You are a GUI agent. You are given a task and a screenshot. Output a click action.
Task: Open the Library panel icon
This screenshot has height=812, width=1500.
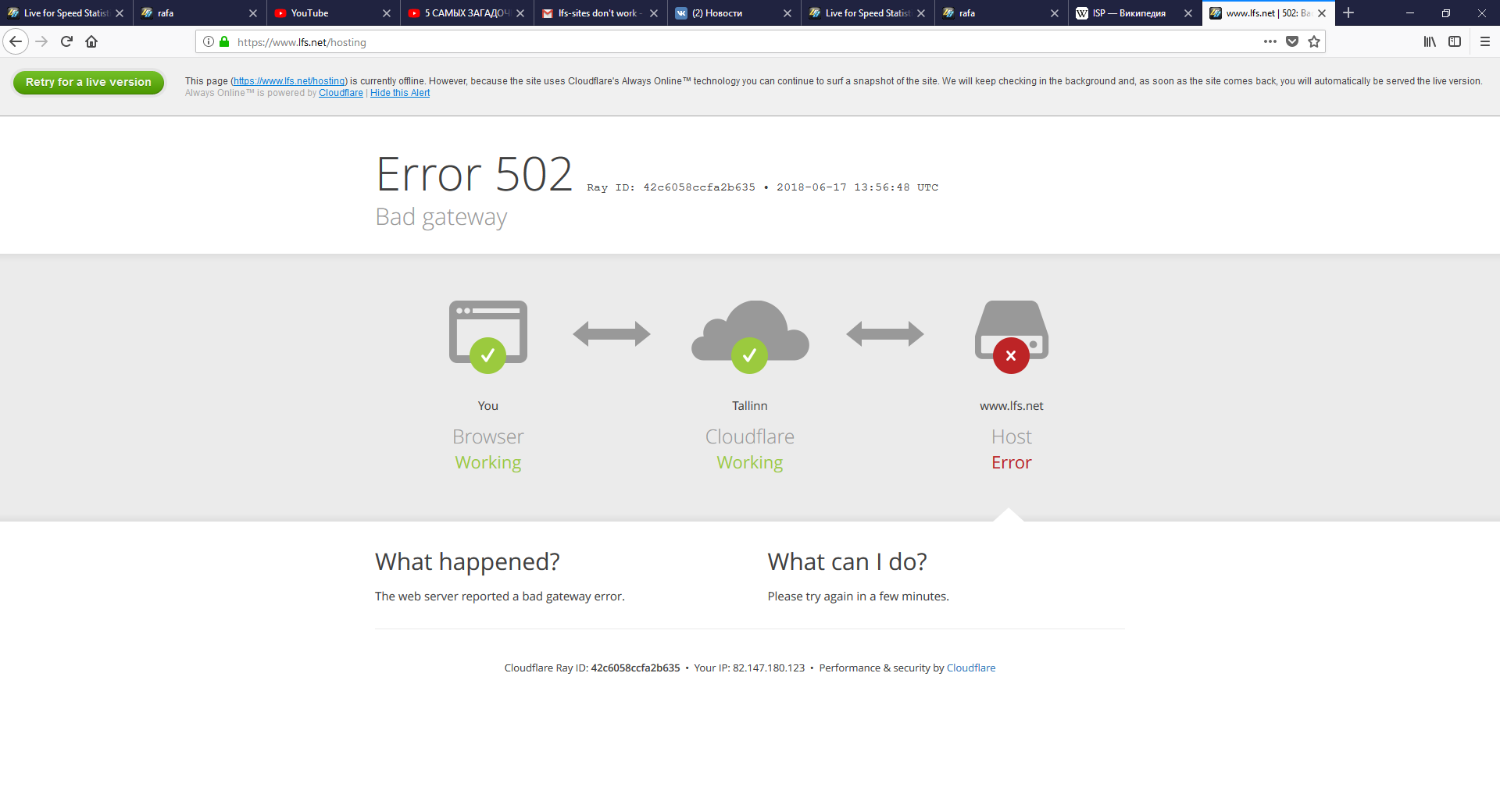(1430, 41)
